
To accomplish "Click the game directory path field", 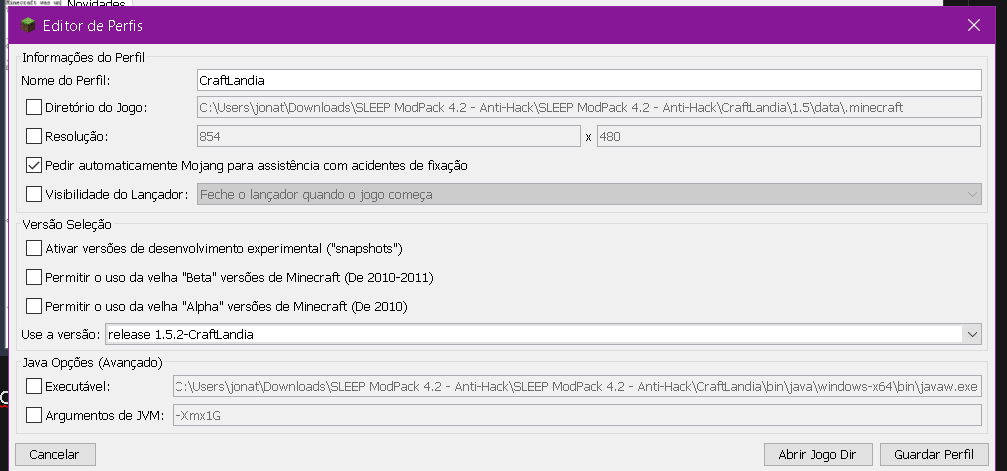I will tap(589, 107).
